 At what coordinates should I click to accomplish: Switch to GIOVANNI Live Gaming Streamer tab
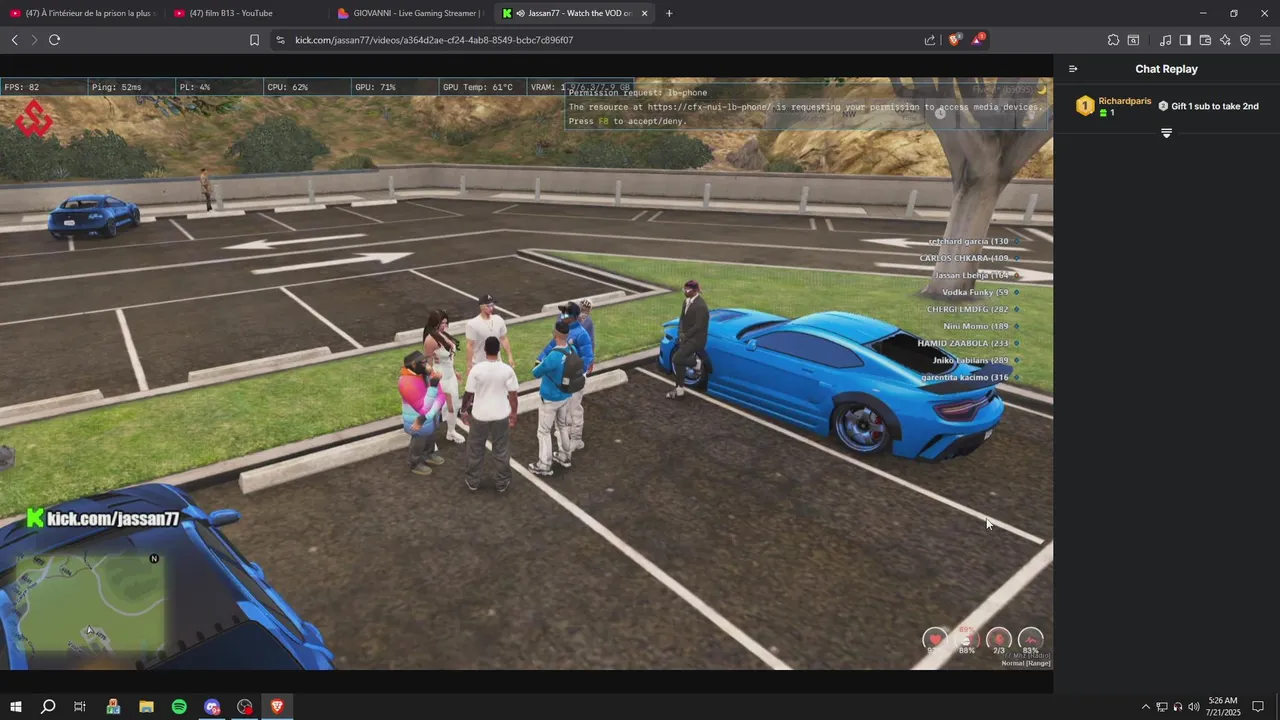coord(410,13)
